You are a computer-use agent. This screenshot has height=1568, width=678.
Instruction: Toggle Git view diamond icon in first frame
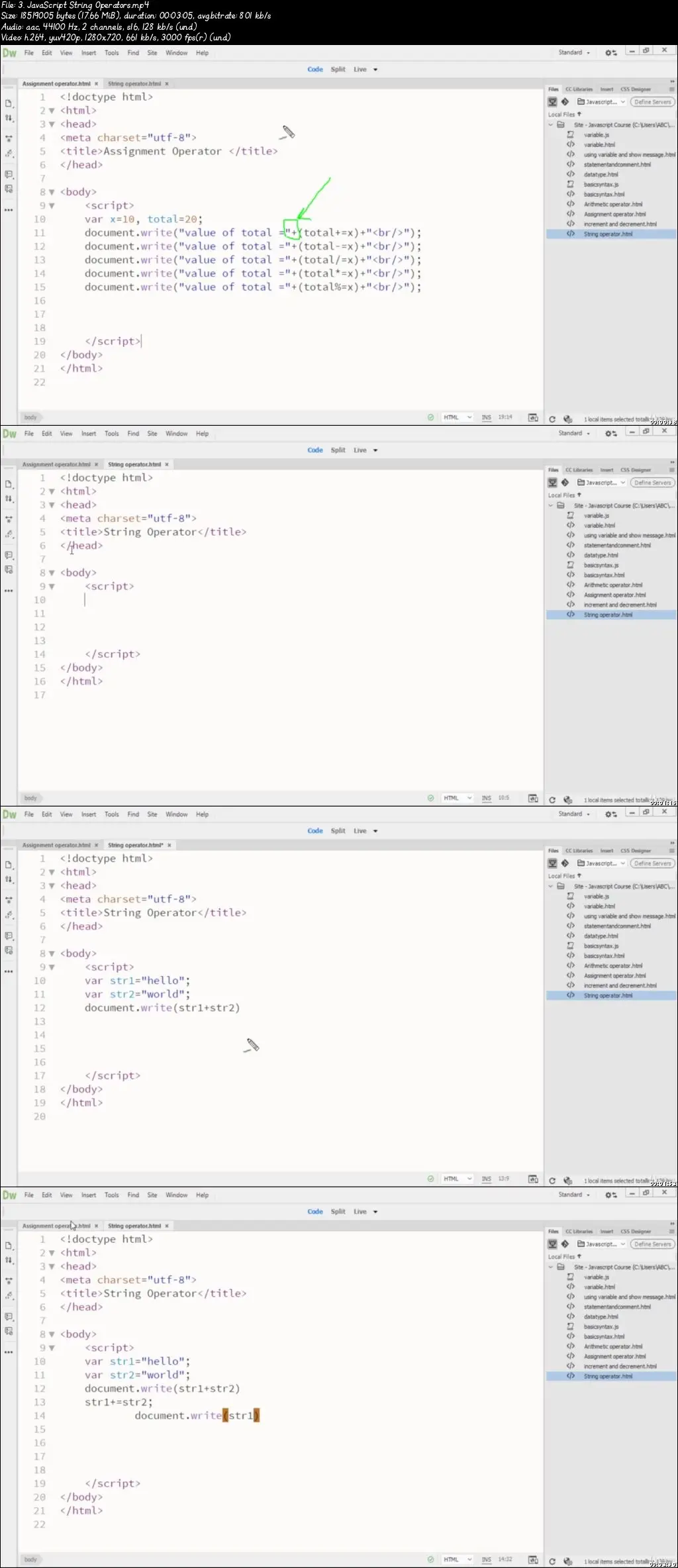pyautogui.click(x=565, y=102)
